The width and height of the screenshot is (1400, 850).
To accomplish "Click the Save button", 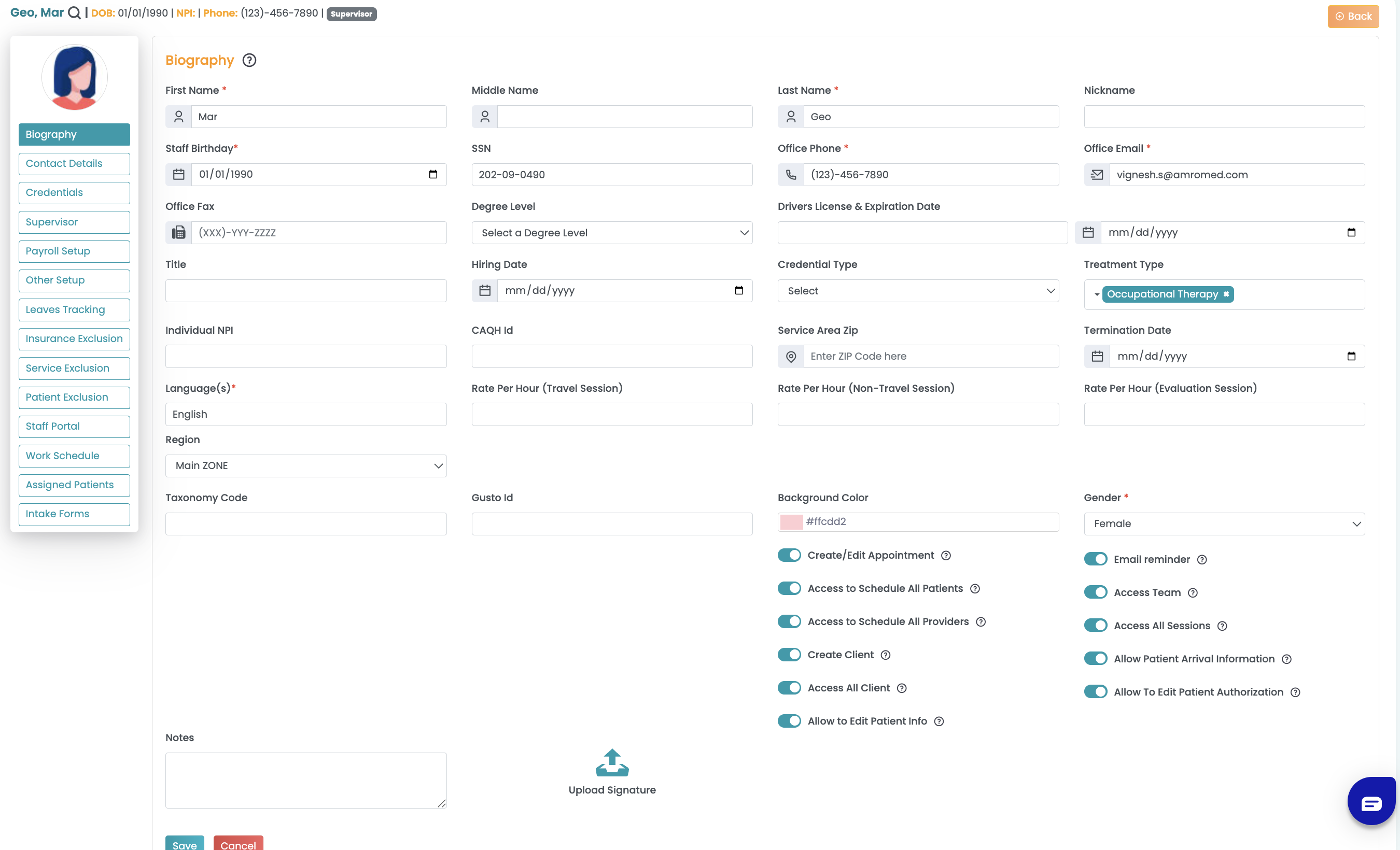I will pyautogui.click(x=185, y=844).
